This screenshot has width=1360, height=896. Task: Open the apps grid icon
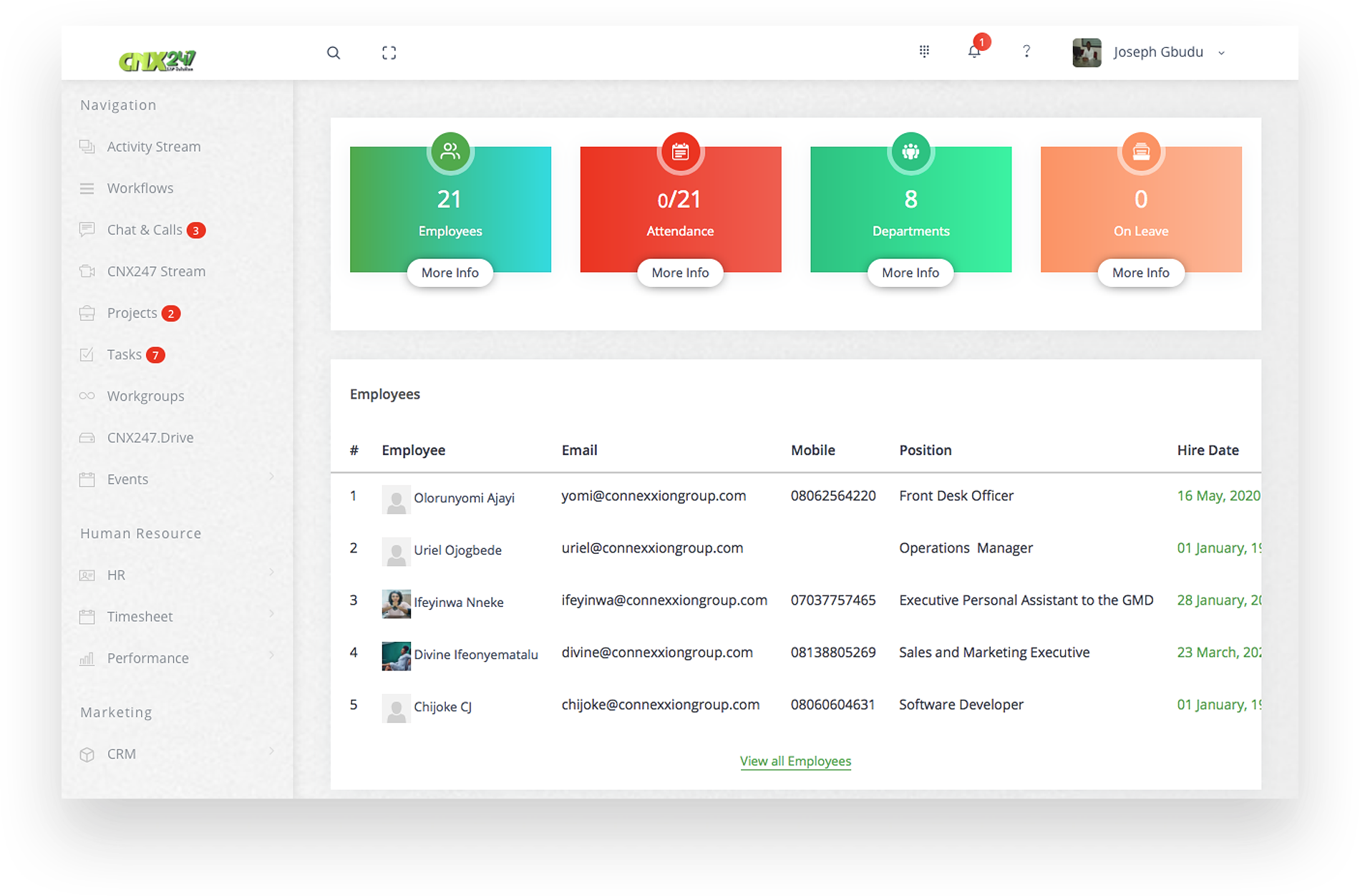(924, 52)
